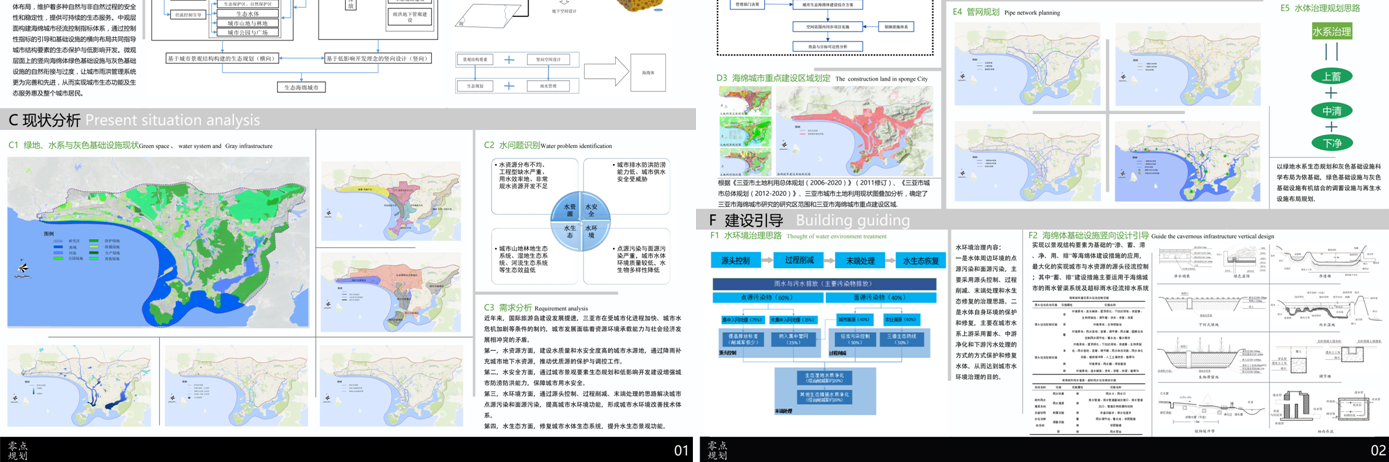Select the 过程削减 step box
Image resolution: width=1389 pixels, height=462 pixels.
[x=799, y=260]
